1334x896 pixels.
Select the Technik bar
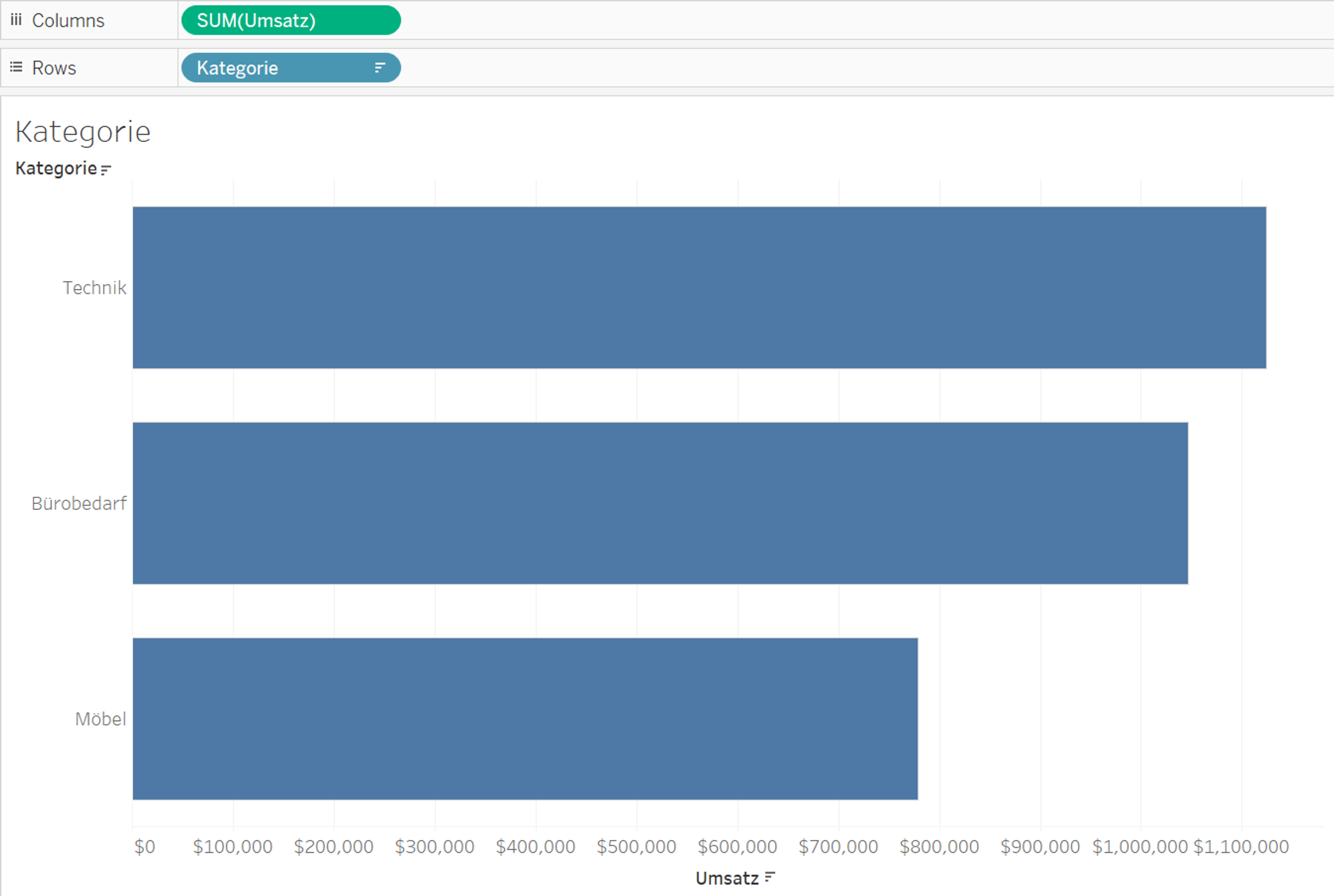[x=699, y=287]
